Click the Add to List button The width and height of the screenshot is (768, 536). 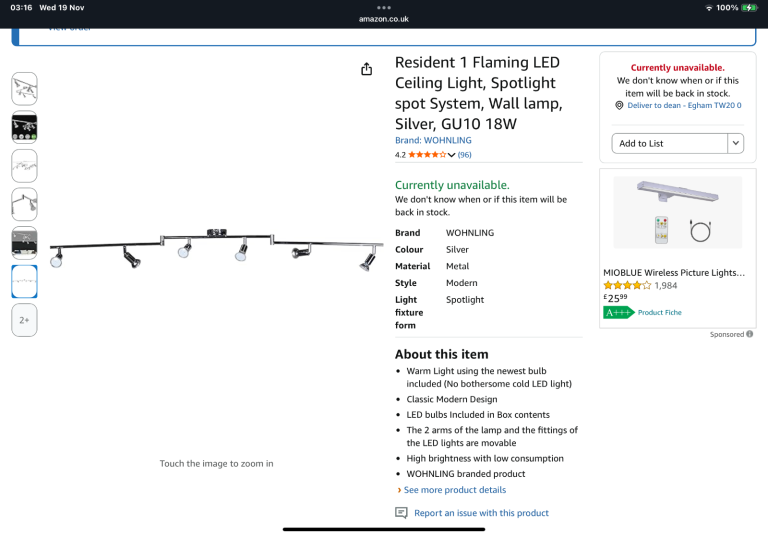(x=668, y=143)
